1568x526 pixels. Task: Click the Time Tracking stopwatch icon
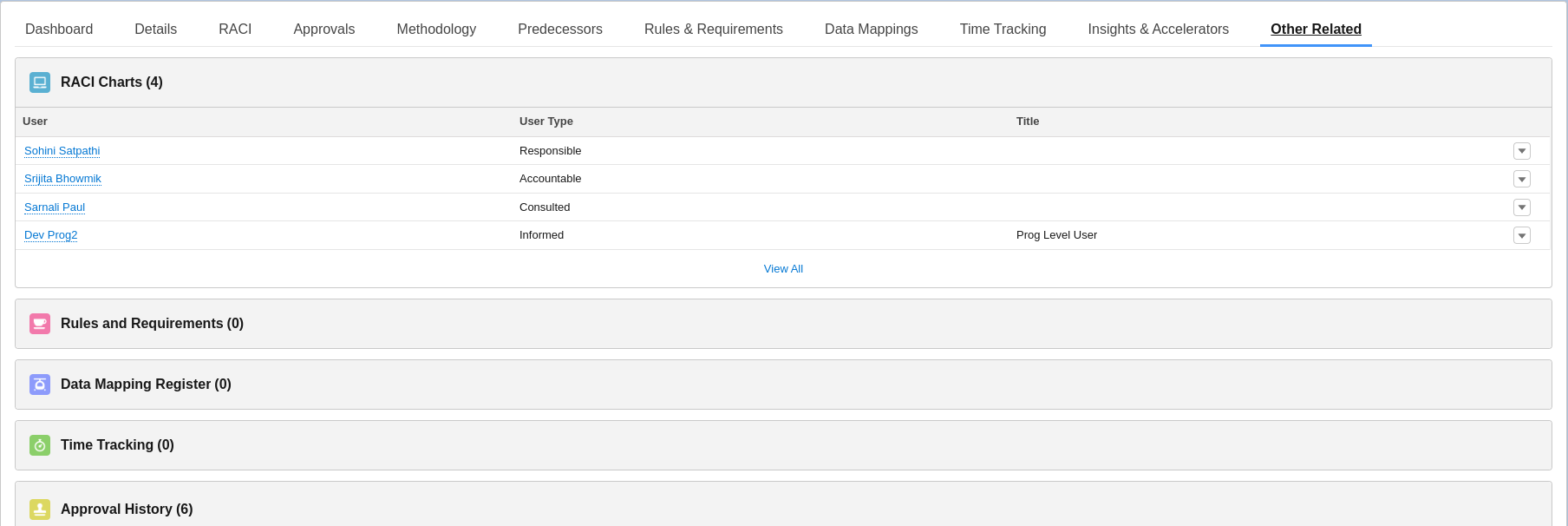pyautogui.click(x=40, y=445)
